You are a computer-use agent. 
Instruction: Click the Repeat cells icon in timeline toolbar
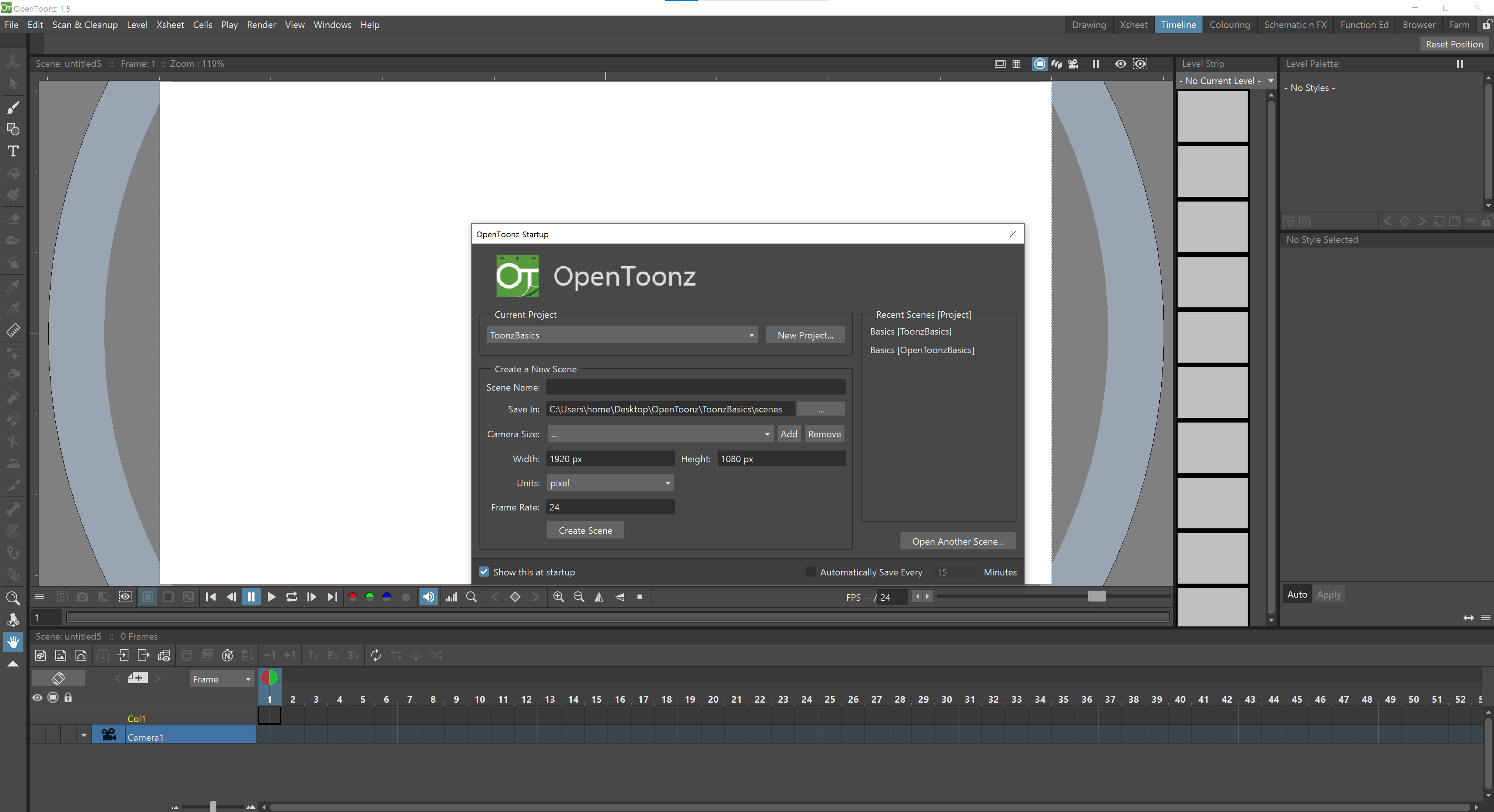pyautogui.click(x=376, y=656)
